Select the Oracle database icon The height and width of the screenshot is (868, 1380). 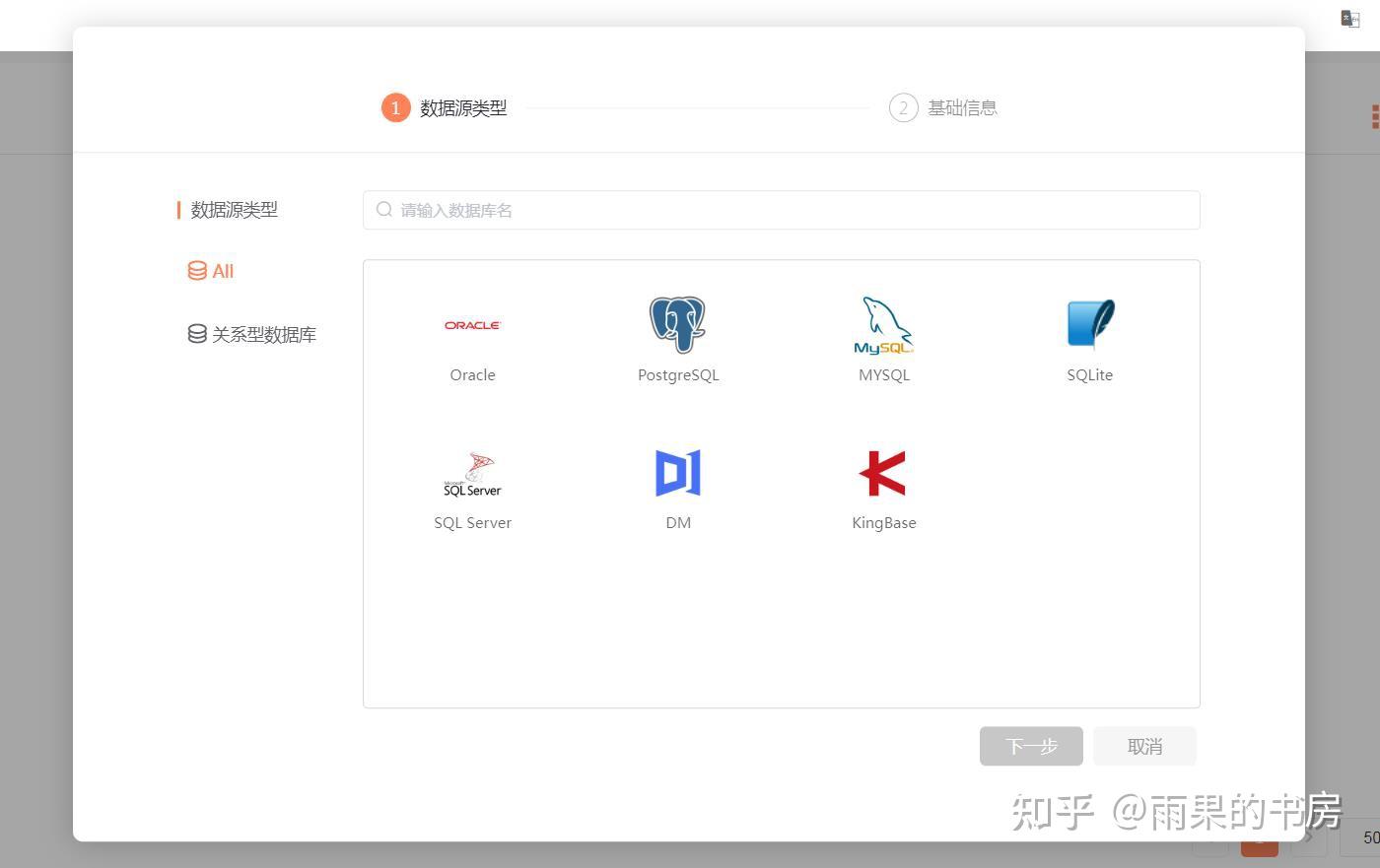pos(472,325)
